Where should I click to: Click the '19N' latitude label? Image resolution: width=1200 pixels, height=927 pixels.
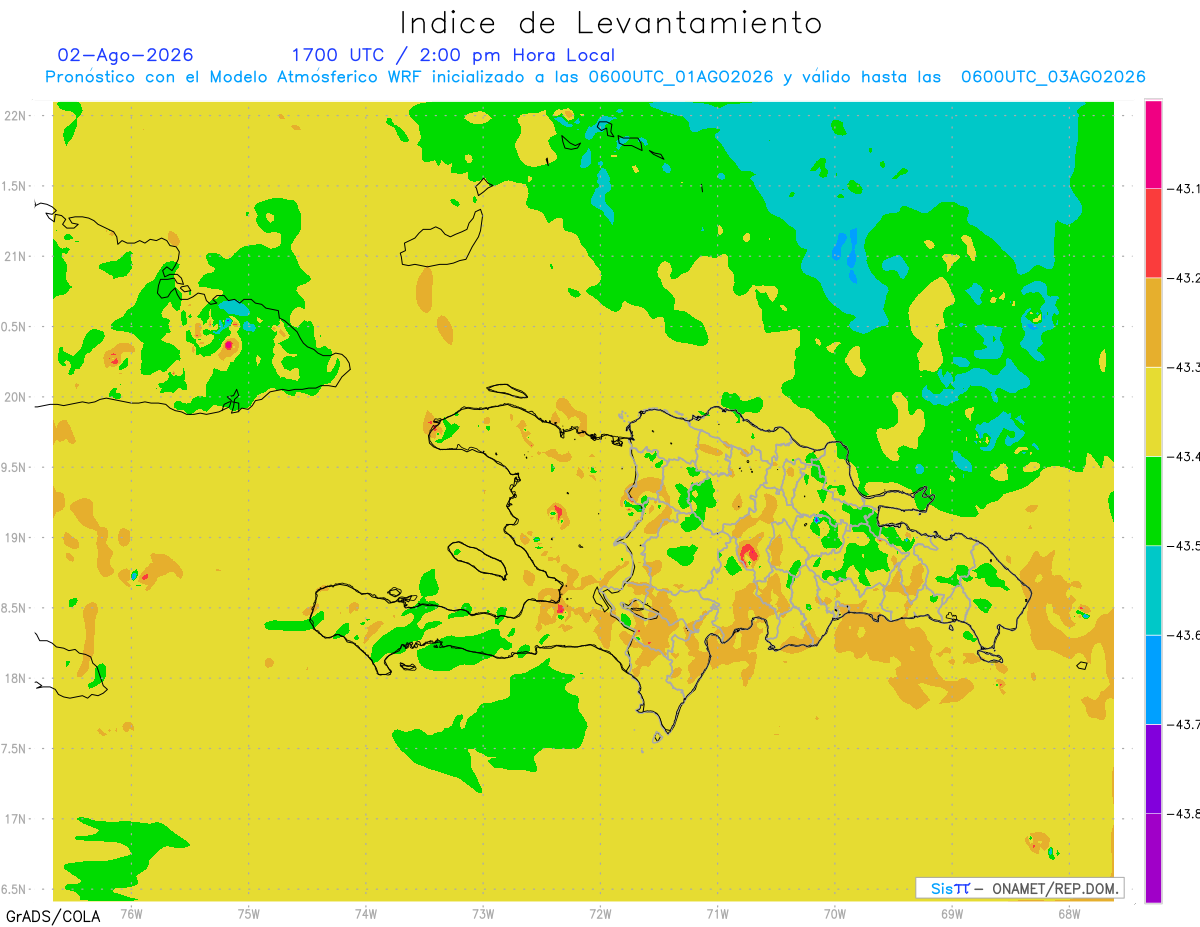[x=16, y=537]
